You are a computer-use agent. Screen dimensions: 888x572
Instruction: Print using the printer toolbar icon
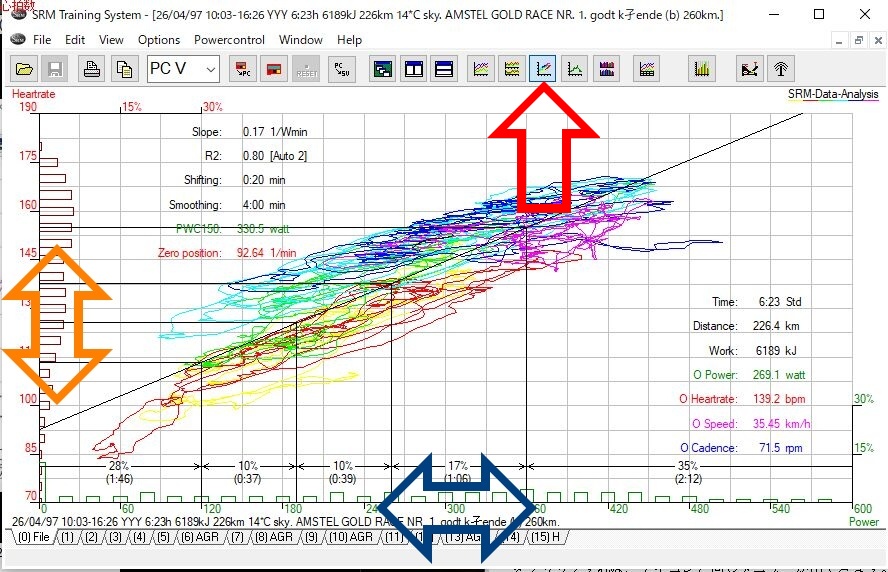point(92,69)
